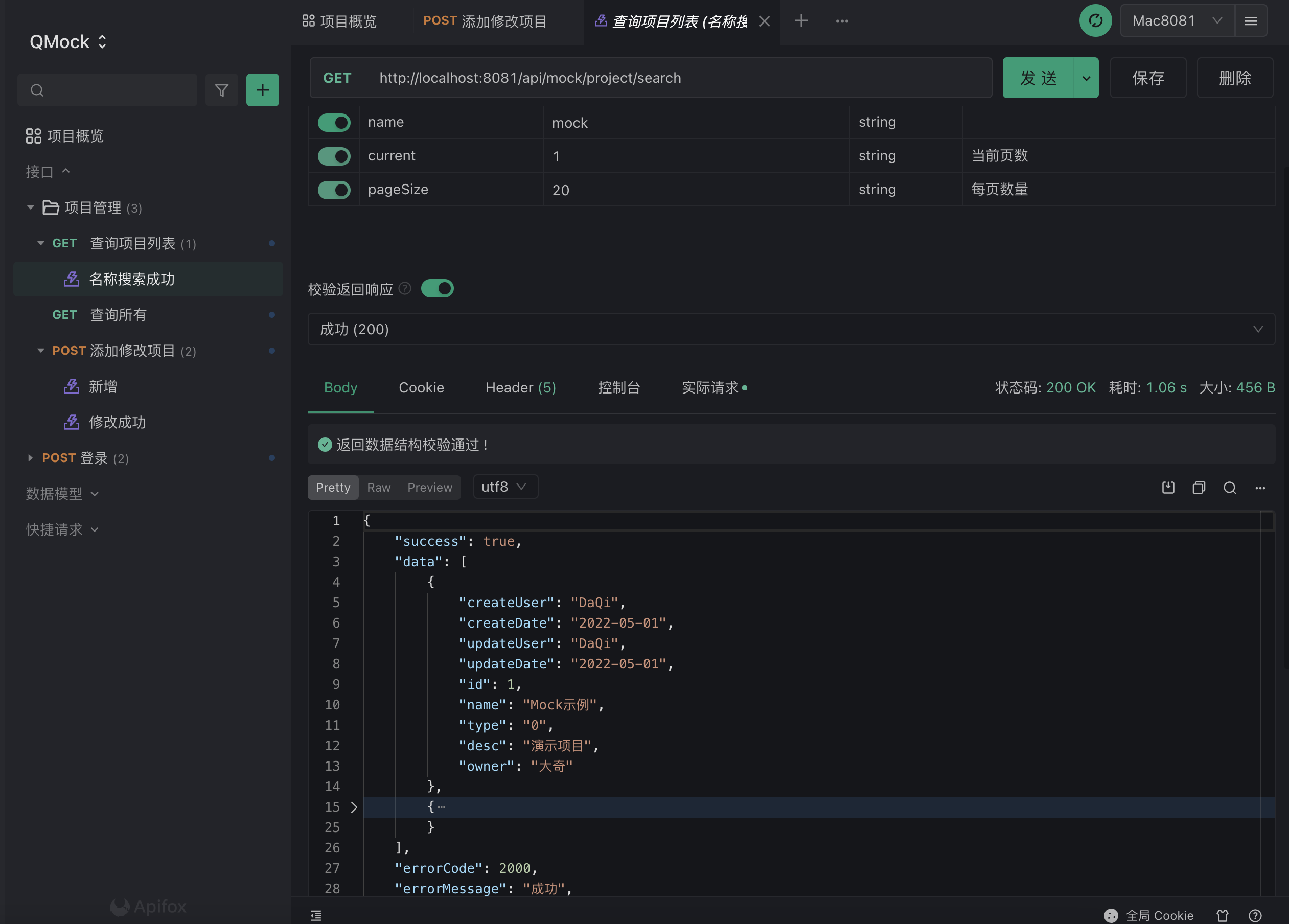Toggle off the pageSize parameter

point(334,190)
